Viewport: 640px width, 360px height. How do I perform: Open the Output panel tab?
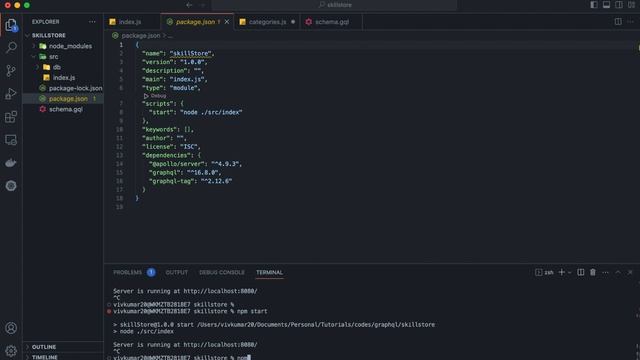point(177,272)
